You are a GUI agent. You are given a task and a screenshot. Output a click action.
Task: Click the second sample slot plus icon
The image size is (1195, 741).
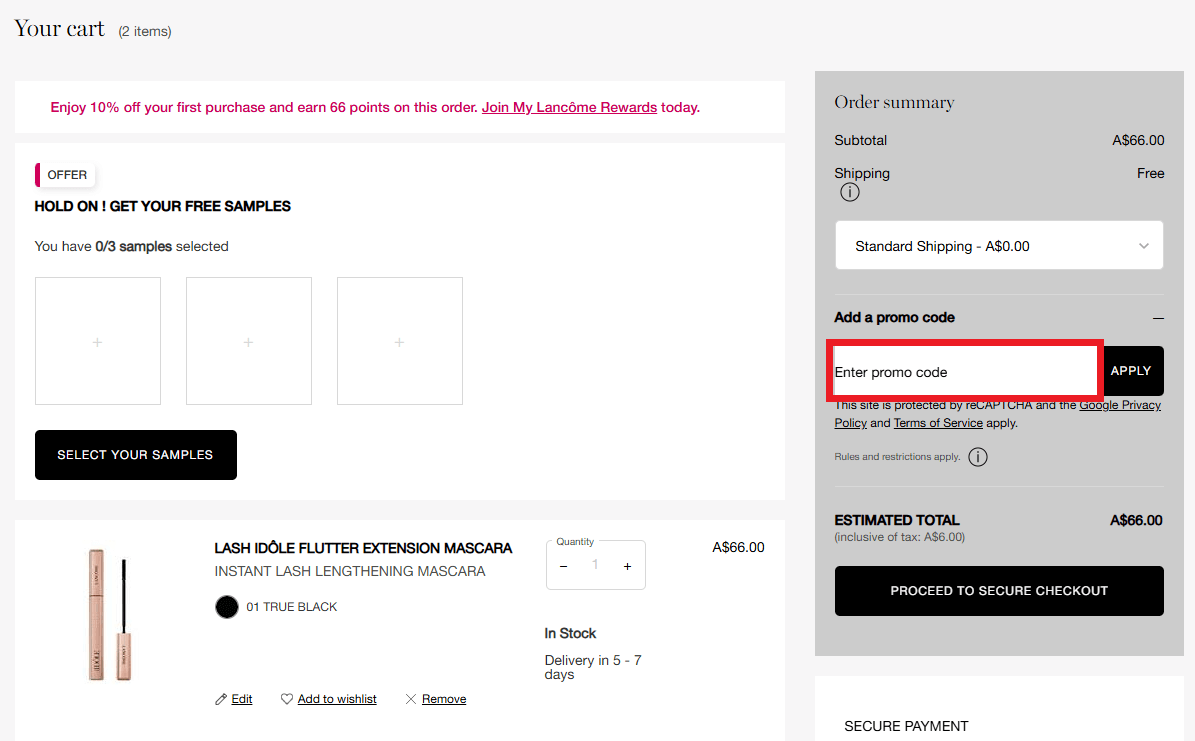point(248,340)
